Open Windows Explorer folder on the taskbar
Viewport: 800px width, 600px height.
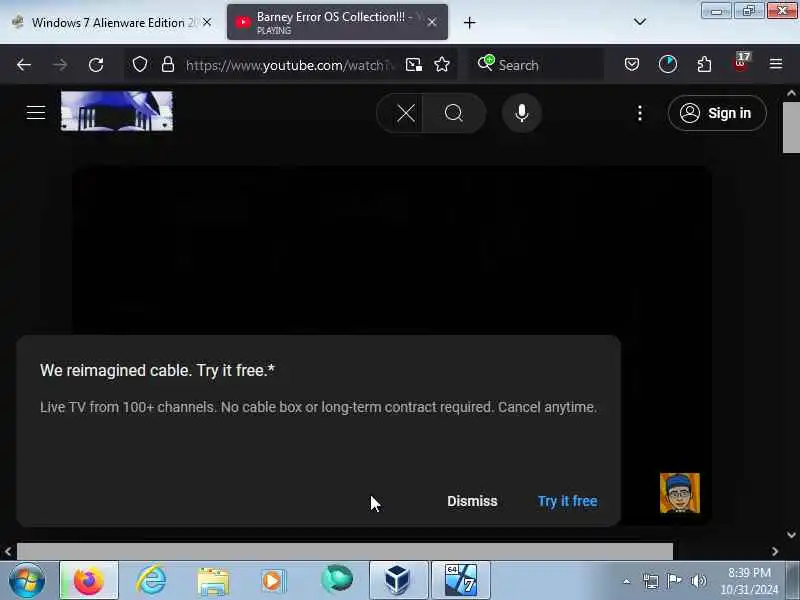[x=213, y=581]
